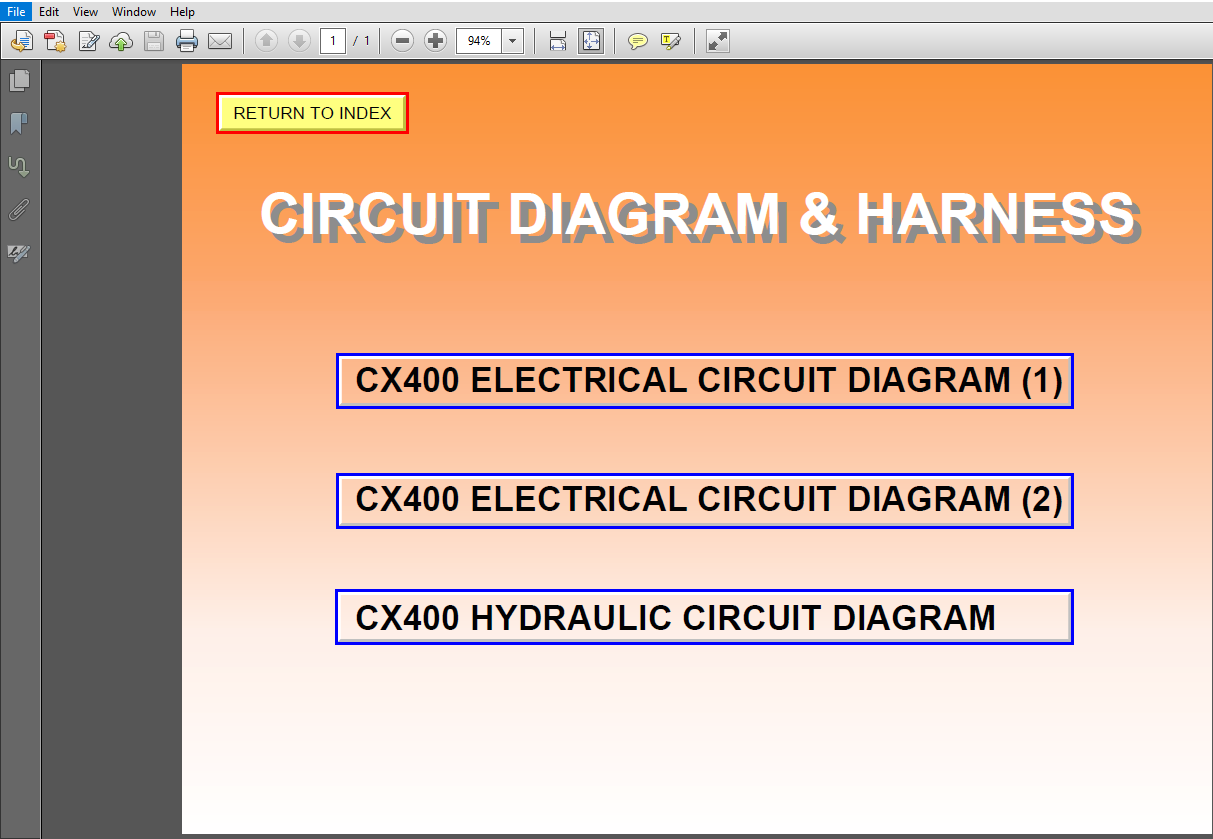This screenshot has height=839, width=1213.
Task: Open the Window menu
Action: (134, 12)
